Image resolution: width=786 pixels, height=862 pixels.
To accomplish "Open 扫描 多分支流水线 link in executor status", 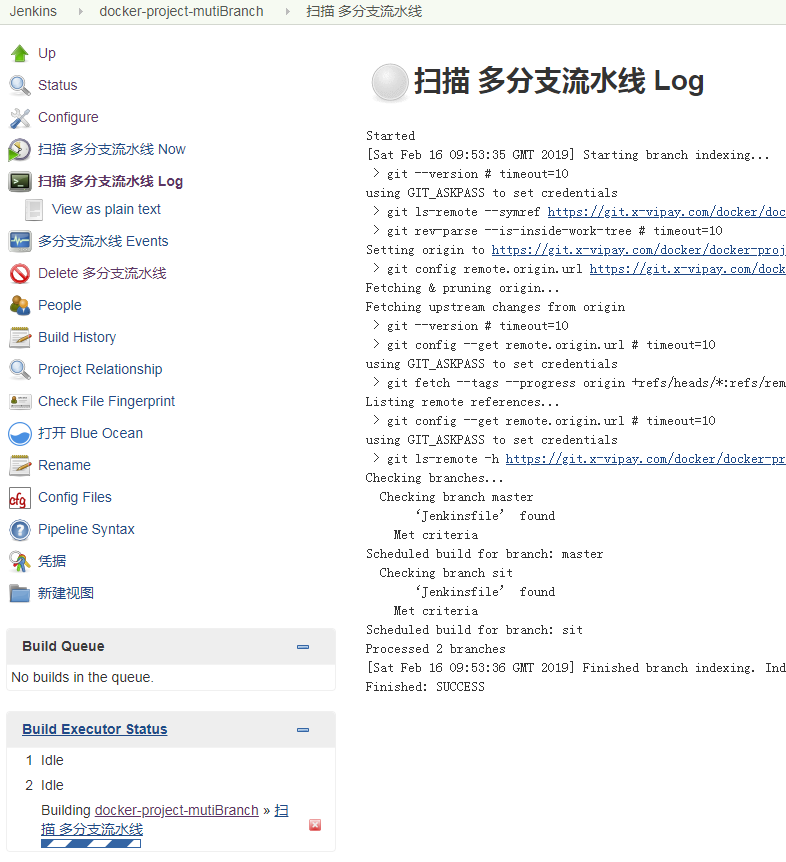I will (x=92, y=829).
